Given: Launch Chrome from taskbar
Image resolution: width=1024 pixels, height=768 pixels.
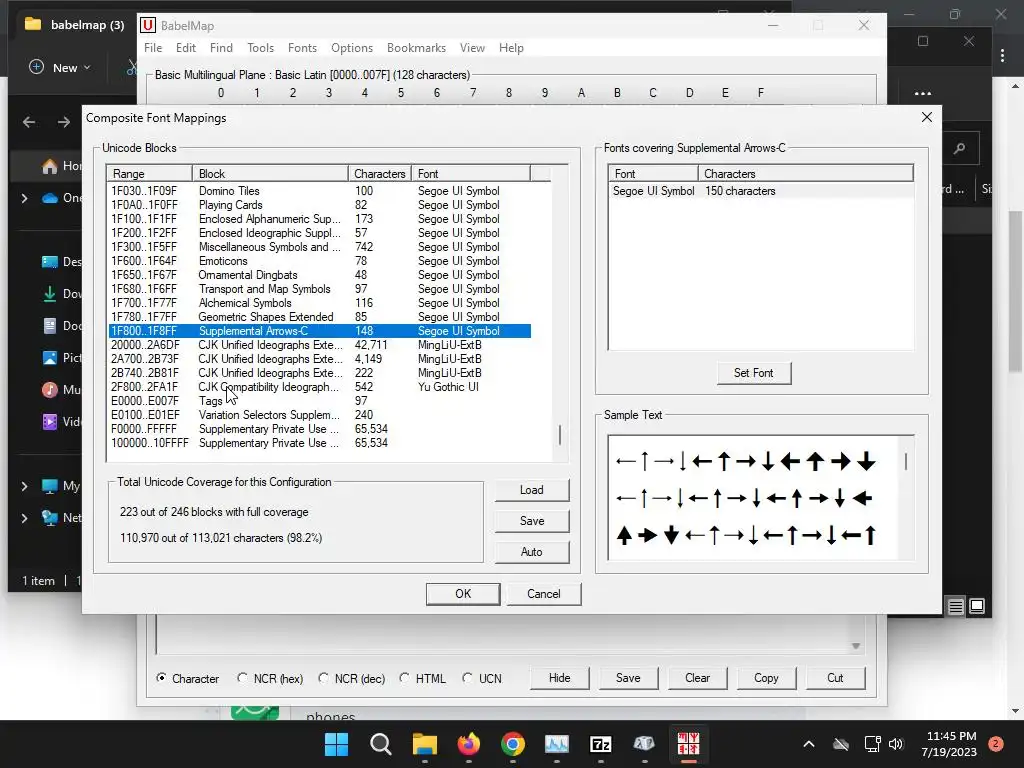Looking at the screenshot, I should [513, 744].
